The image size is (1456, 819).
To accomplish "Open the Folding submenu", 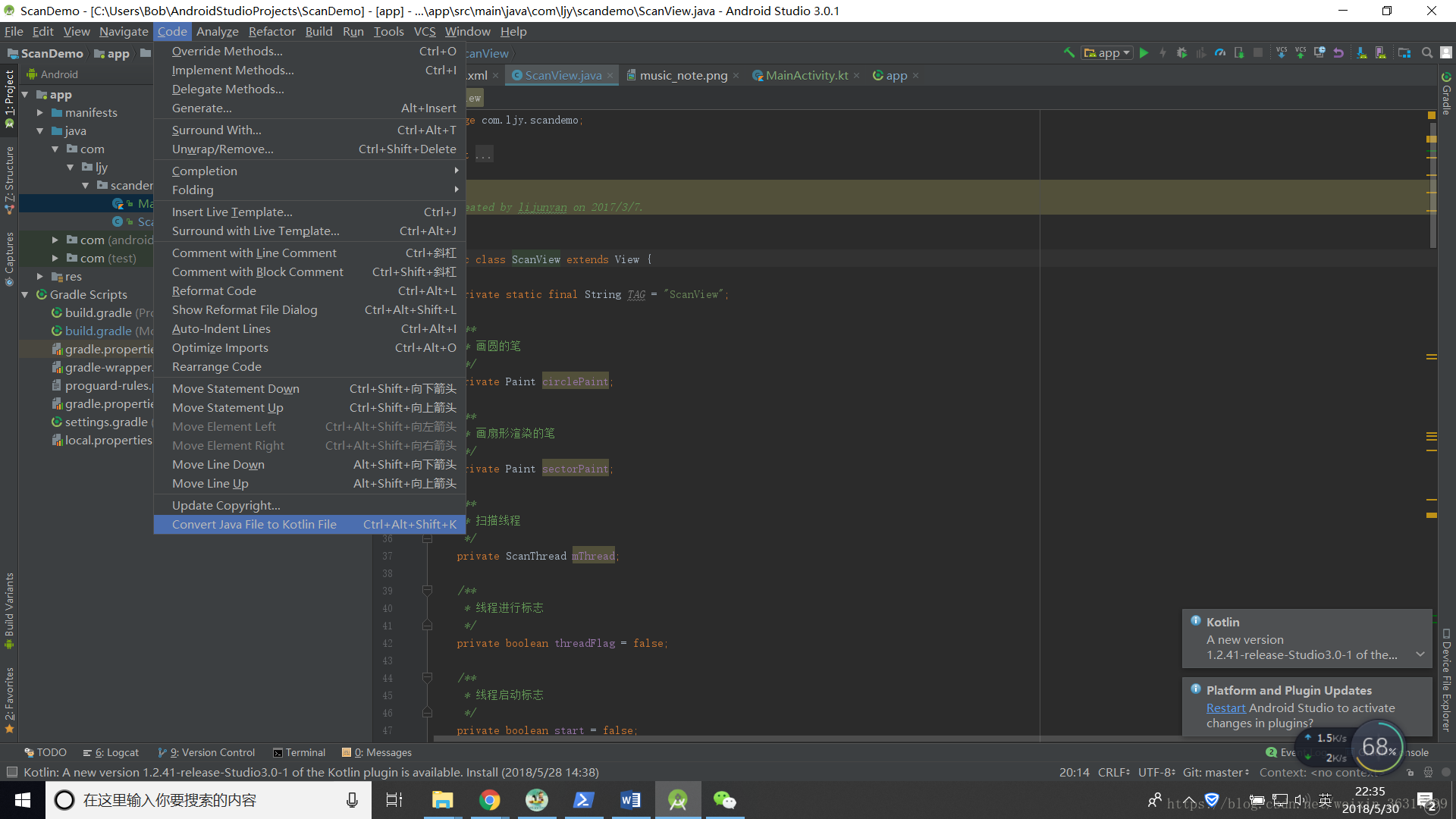I will pos(309,190).
